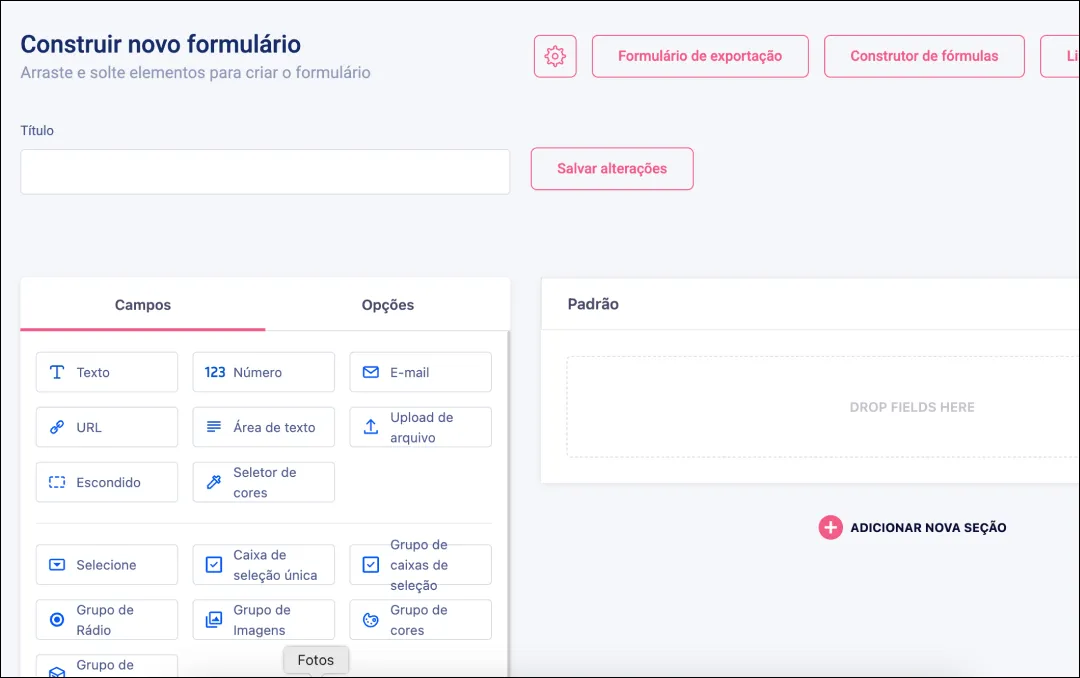Pick the Escondido hidden field element
This screenshot has width=1080, height=678.
pos(106,482)
